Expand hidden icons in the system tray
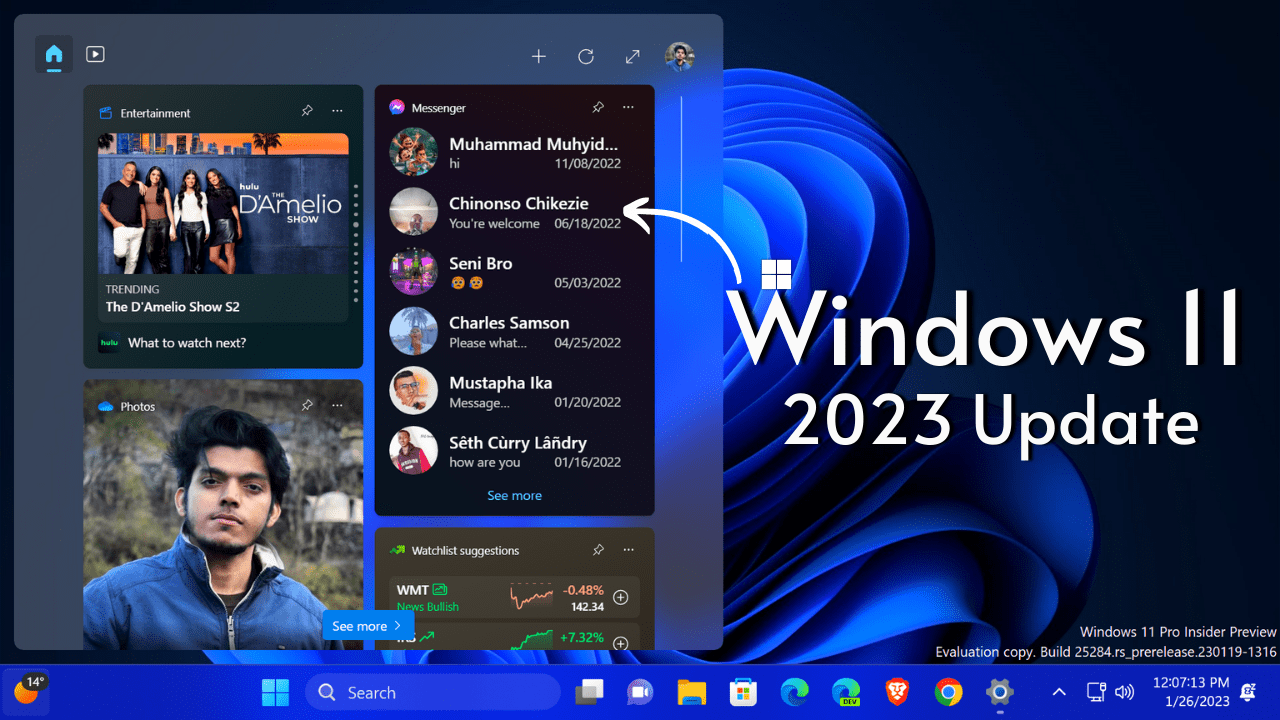Image resolution: width=1280 pixels, height=720 pixels. pos(1058,691)
